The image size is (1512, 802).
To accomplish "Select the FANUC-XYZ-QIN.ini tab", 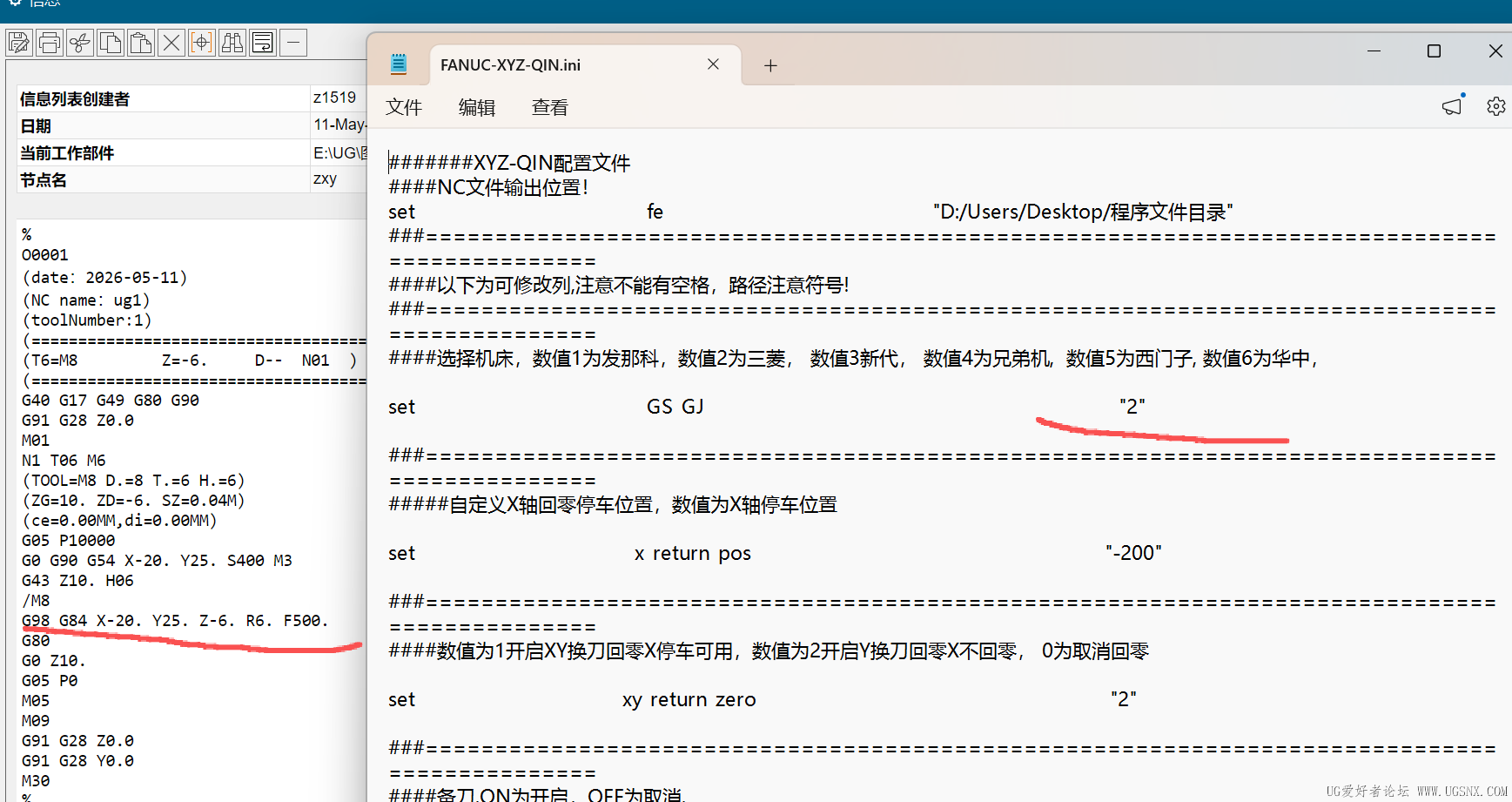I will (x=585, y=65).
